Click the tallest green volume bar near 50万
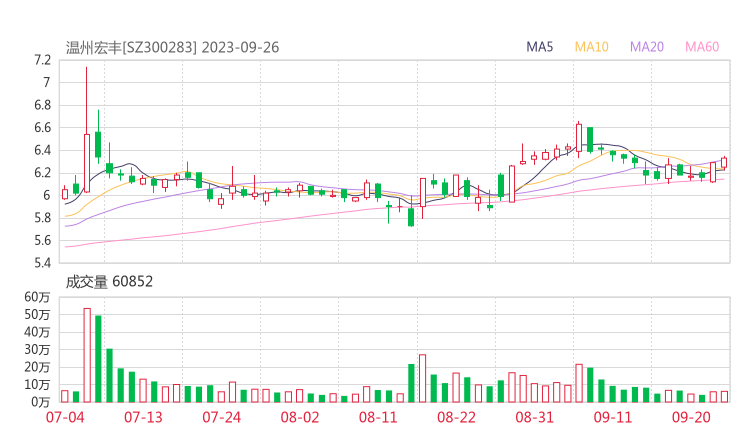The height and width of the screenshot is (440, 740). tap(98, 359)
